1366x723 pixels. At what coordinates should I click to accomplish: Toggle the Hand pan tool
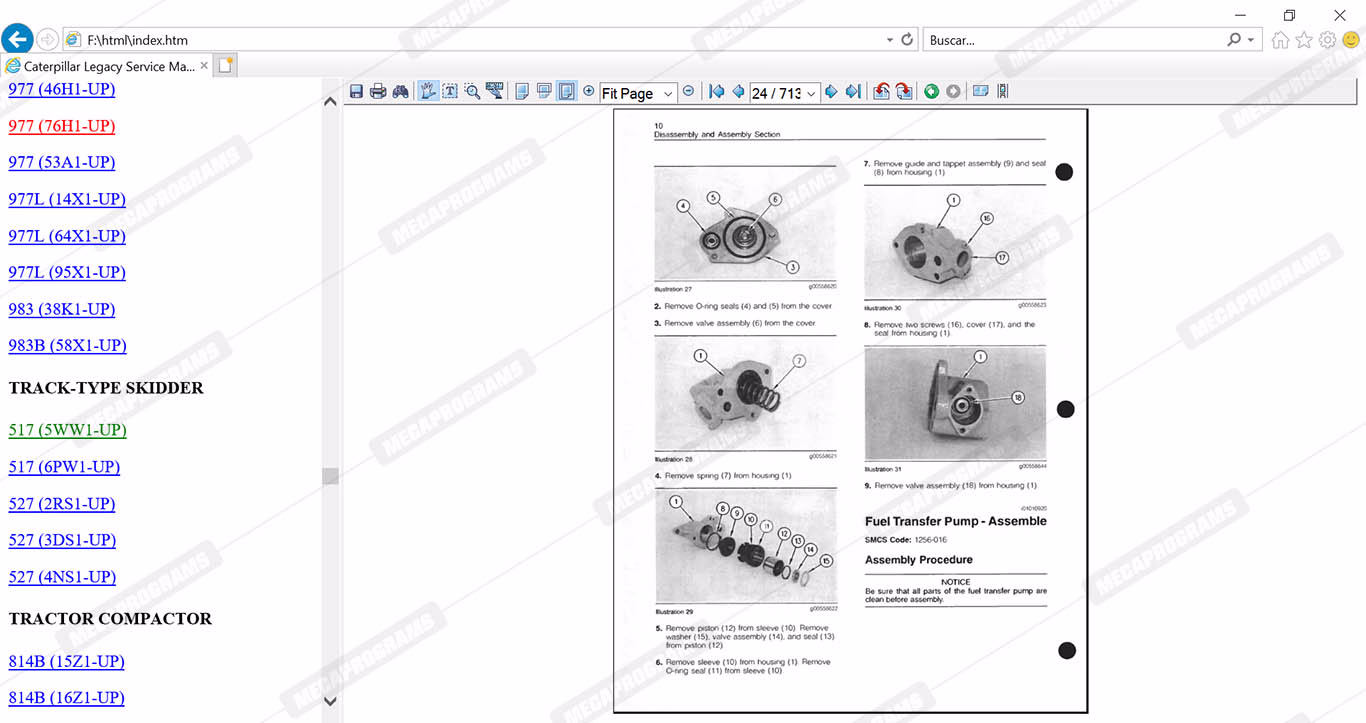428,92
